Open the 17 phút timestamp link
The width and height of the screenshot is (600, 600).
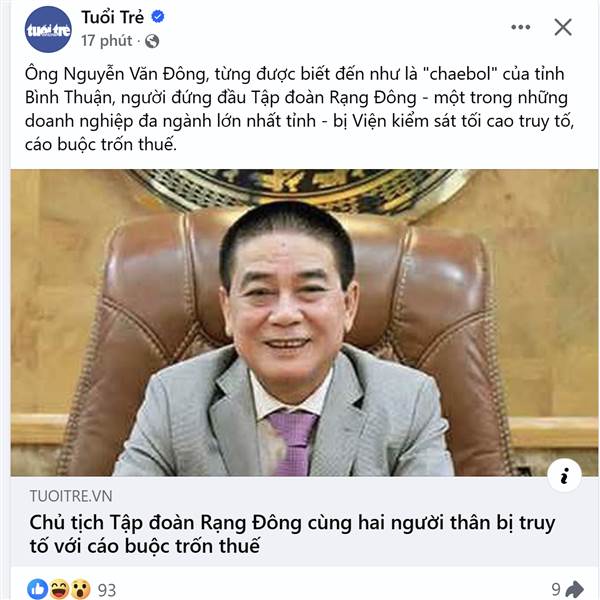106,41
